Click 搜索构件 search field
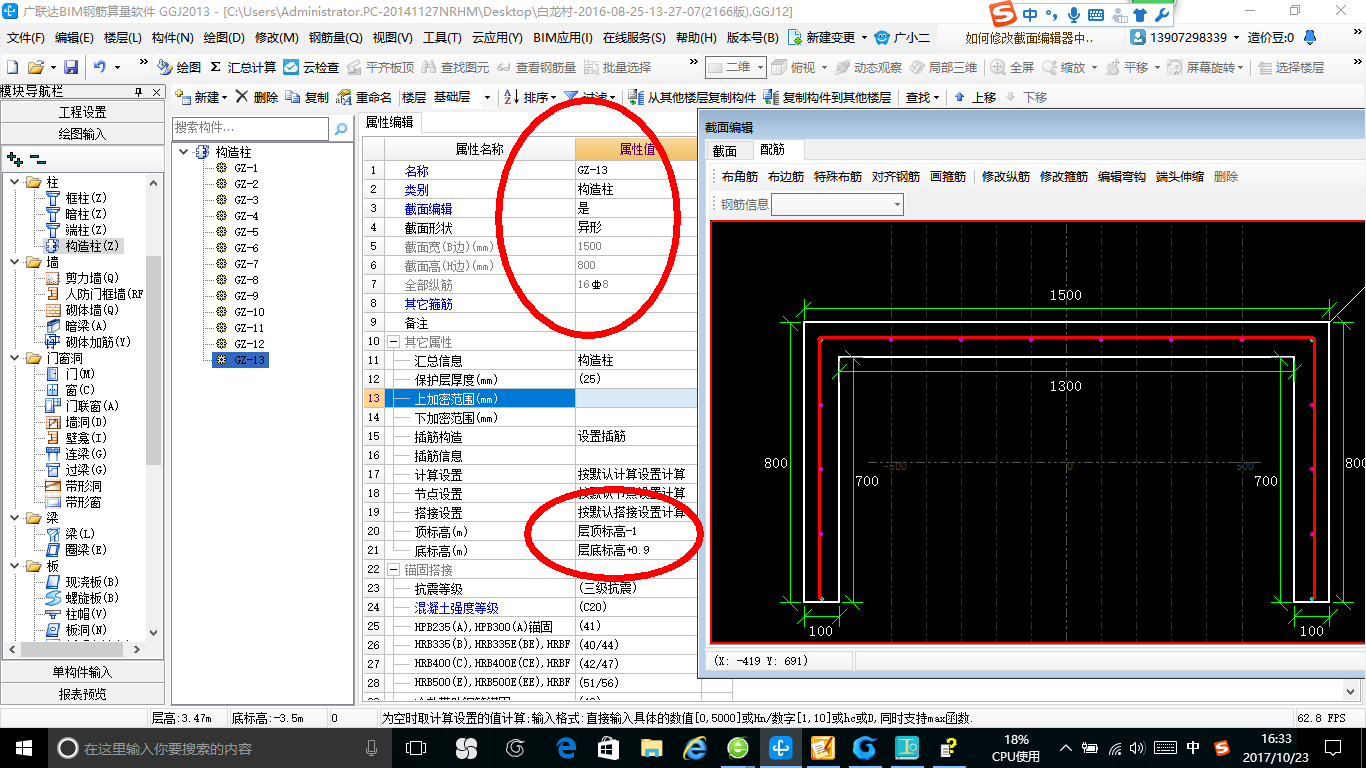Screen dimensions: 1366x768 [x=250, y=128]
